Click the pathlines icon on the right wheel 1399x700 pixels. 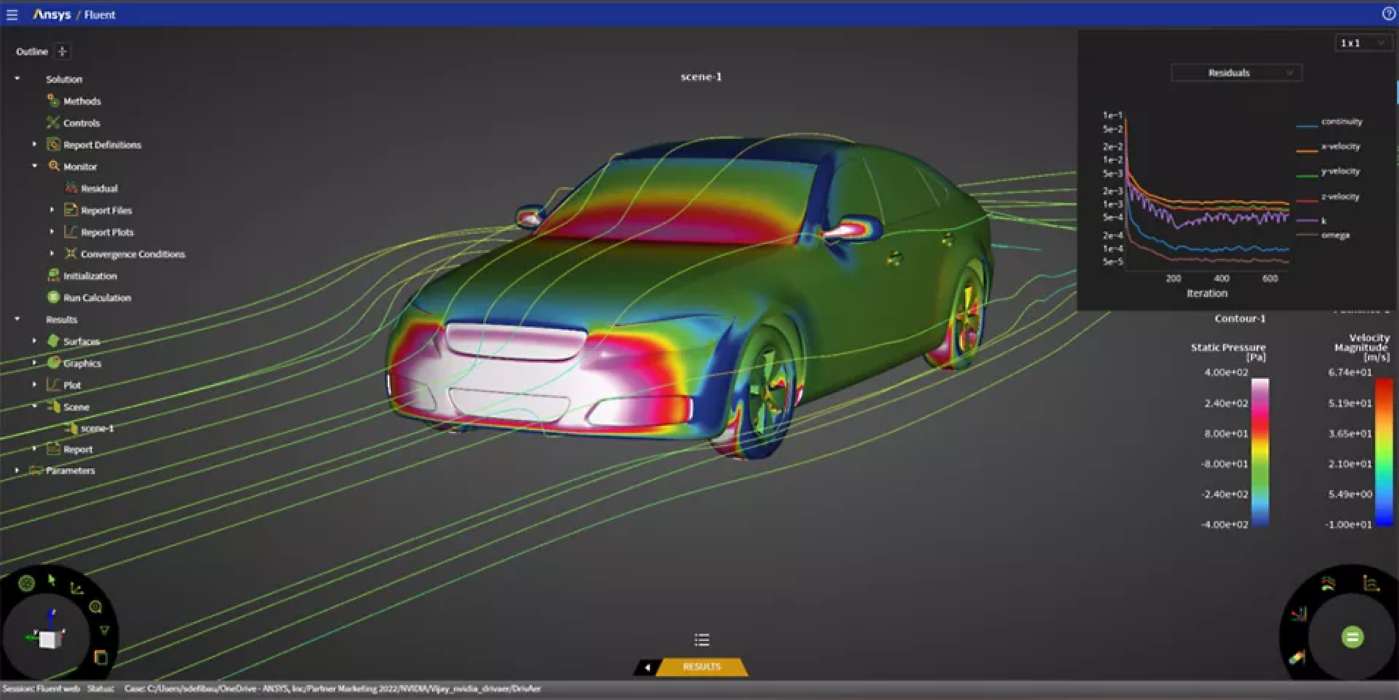1327,584
